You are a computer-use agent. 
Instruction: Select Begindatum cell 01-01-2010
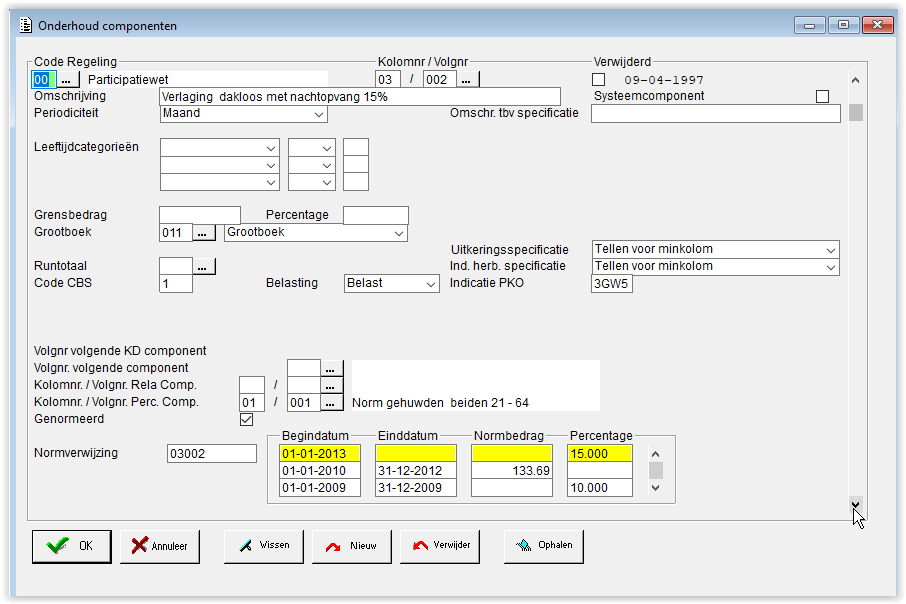click(x=320, y=471)
